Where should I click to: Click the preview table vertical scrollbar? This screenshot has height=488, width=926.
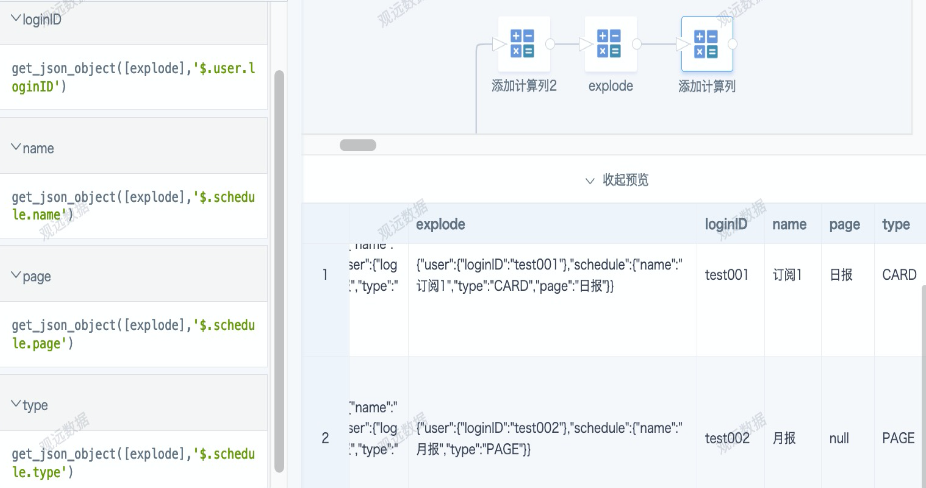[x=922, y=384]
